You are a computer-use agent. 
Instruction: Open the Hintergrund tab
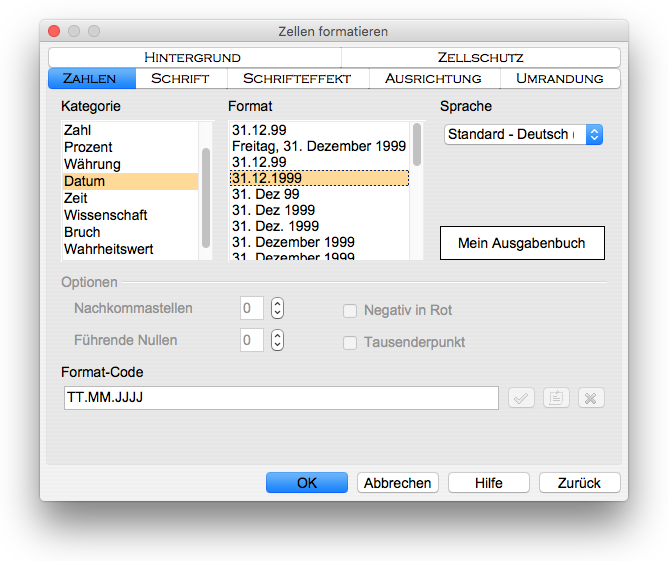(x=192, y=58)
